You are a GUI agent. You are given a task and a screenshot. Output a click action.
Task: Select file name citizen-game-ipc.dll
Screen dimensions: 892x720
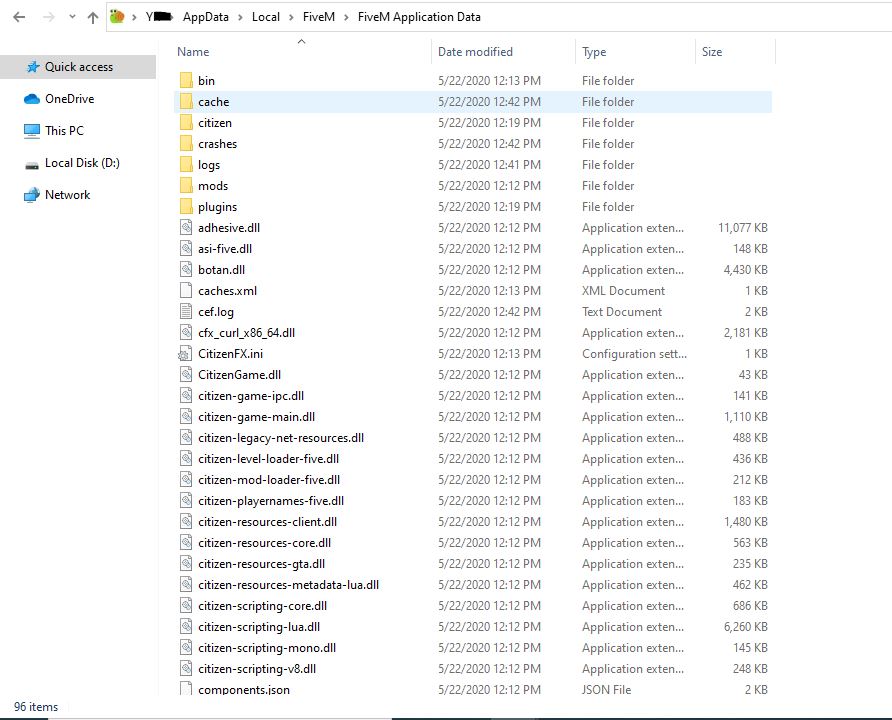point(251,396)
